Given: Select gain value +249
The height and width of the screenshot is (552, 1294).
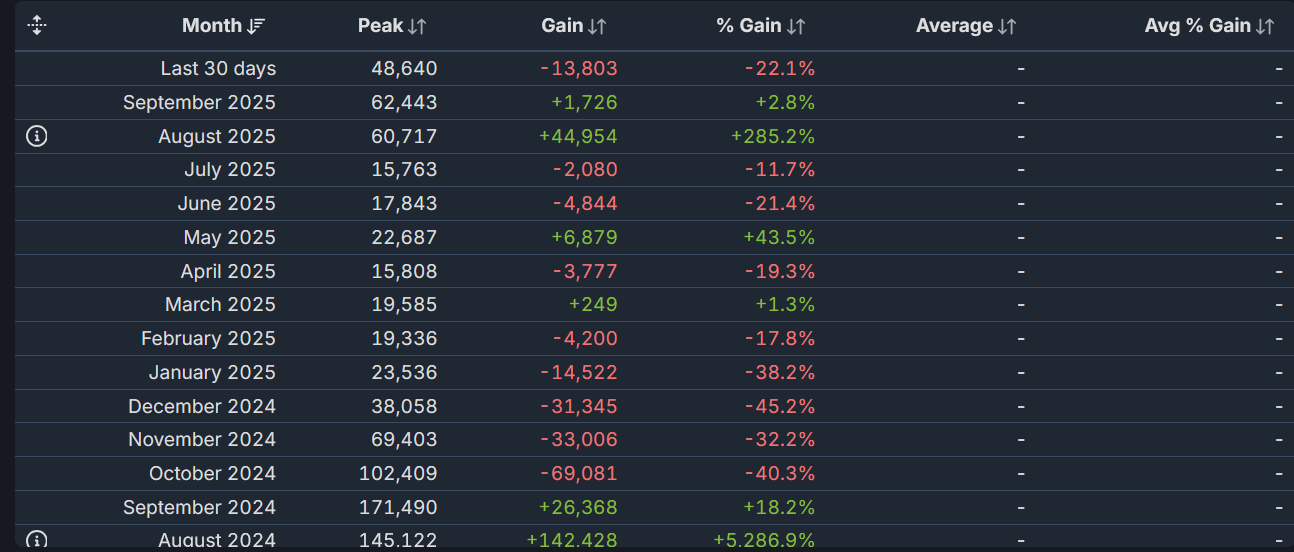Looking at the screenshot, I should [593, 305].
